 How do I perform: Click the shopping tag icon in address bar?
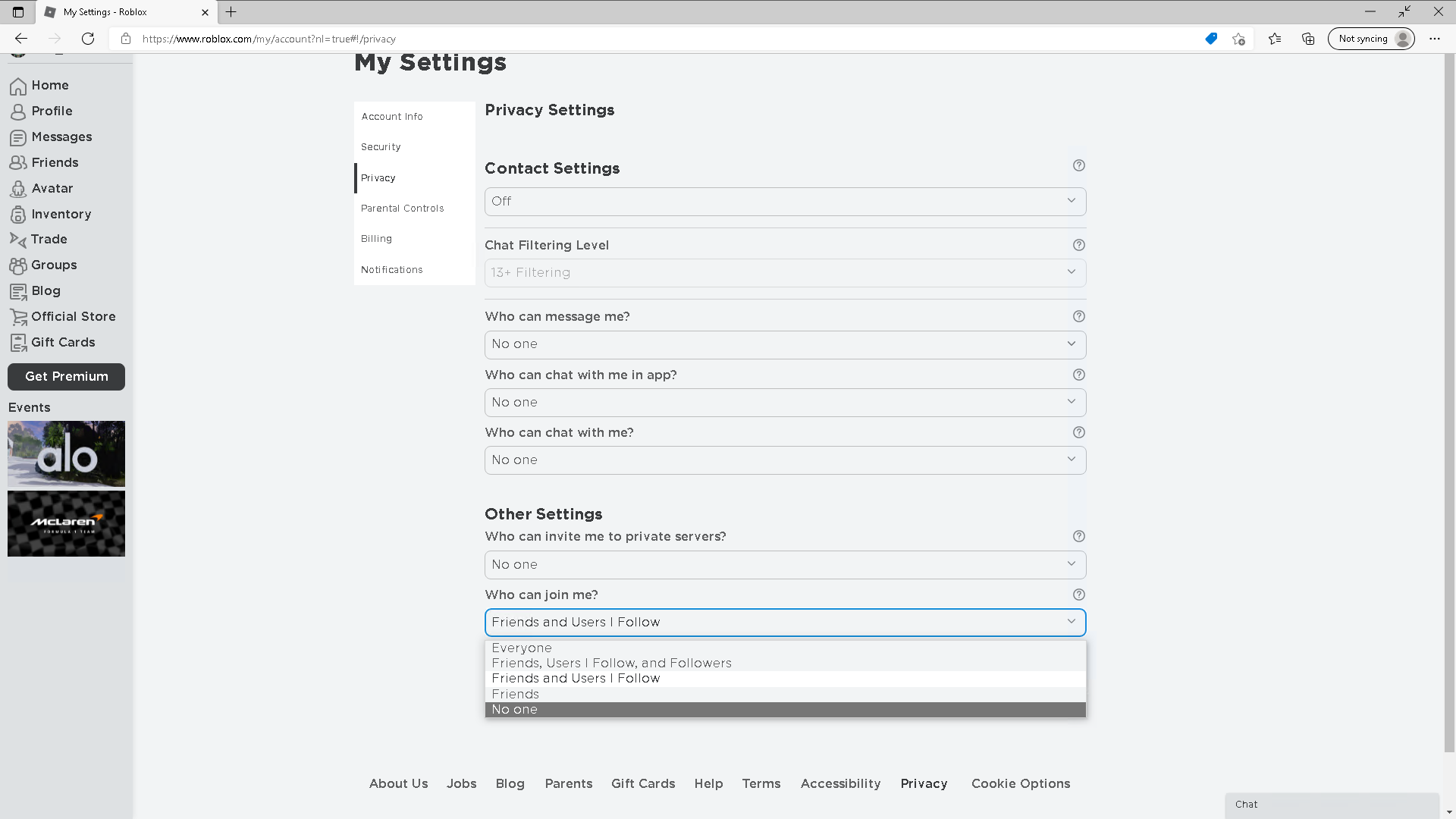point(1211,39)
